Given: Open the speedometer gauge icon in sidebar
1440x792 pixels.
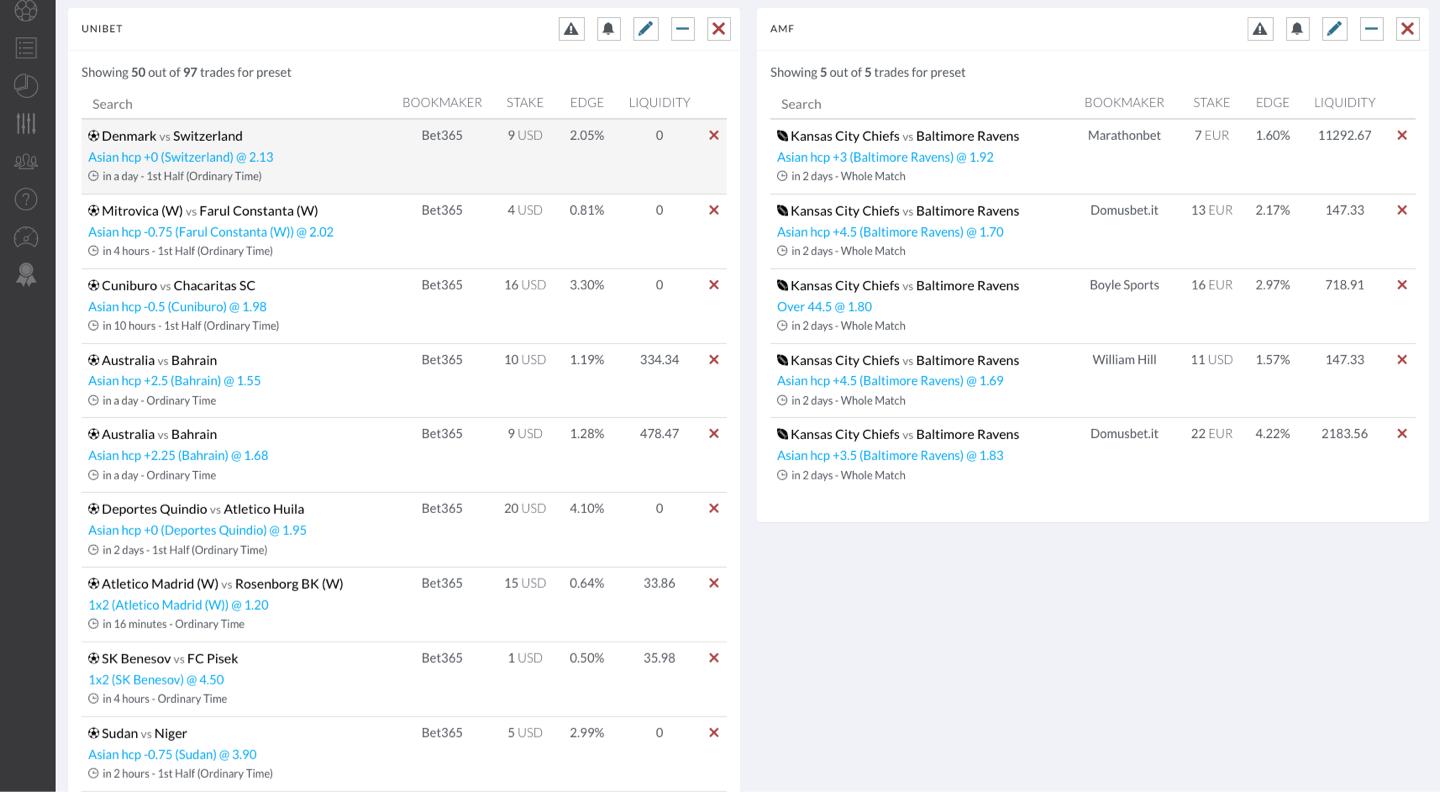Looking at the screenshot, I should click(26, 237).
